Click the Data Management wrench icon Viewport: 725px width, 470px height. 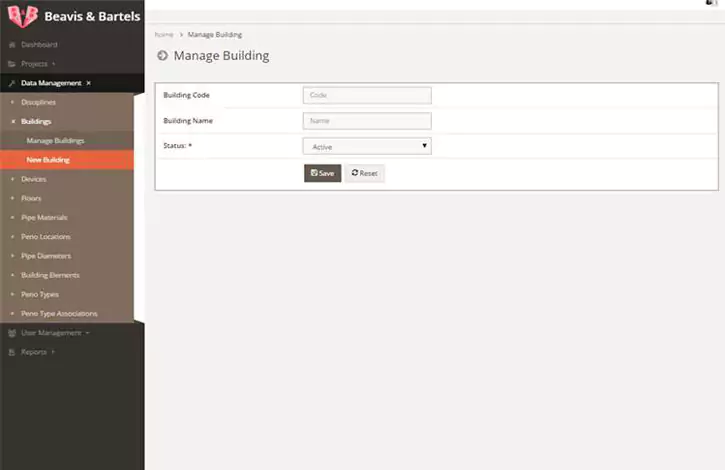tap(12, 83)
